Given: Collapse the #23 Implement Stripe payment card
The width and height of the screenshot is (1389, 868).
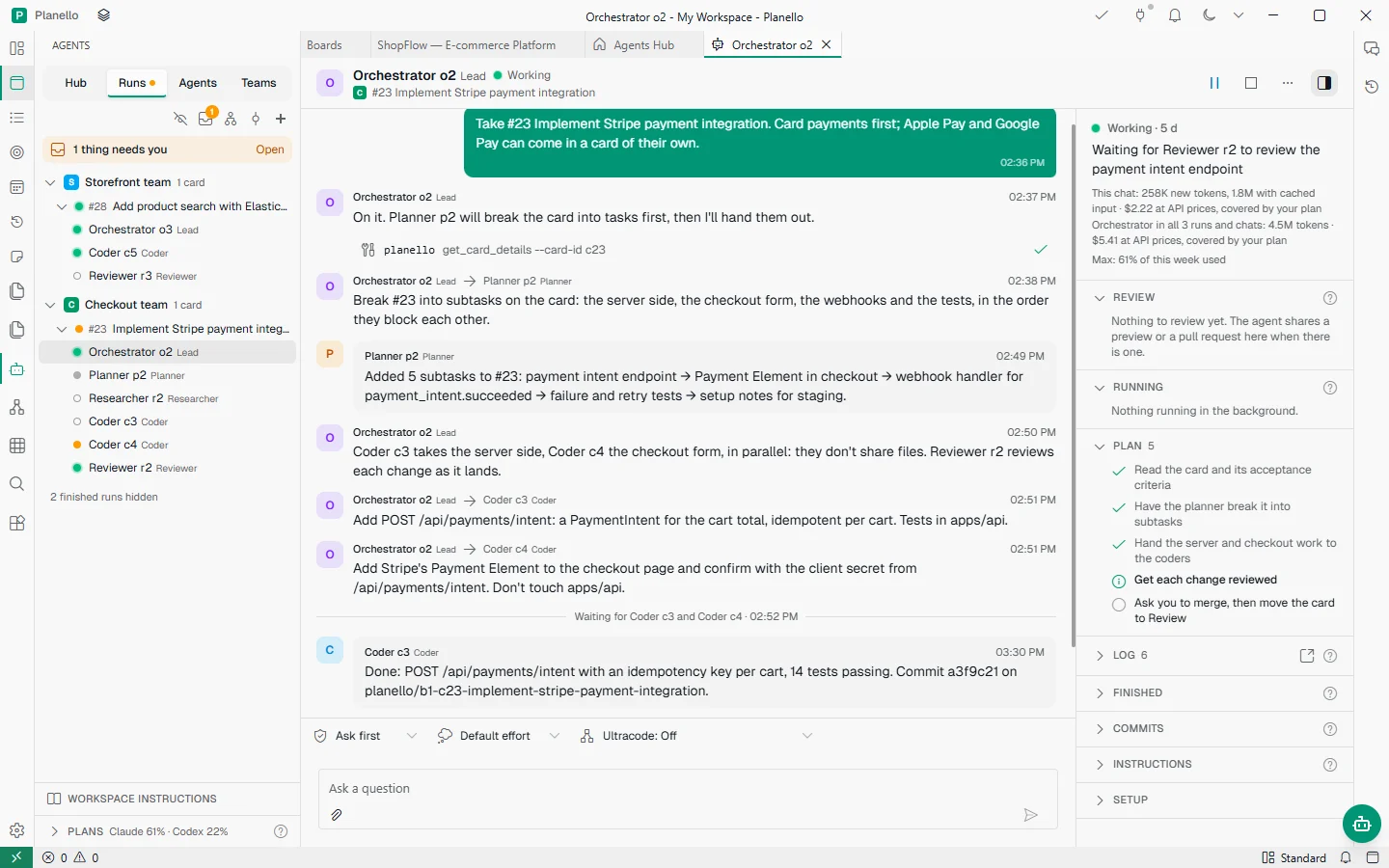Looking at the screenshot, I should point(62,329).
